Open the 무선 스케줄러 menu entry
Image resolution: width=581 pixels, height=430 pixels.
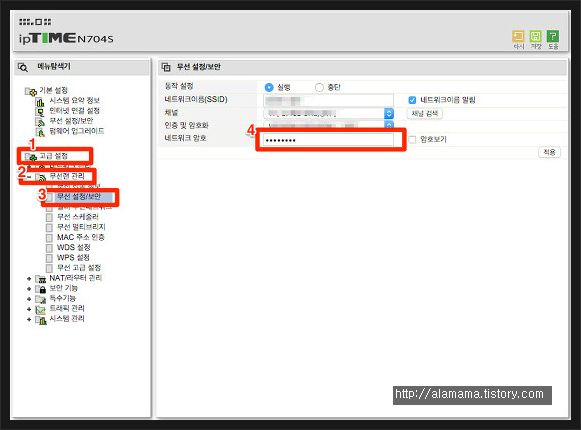click(77, 217)
